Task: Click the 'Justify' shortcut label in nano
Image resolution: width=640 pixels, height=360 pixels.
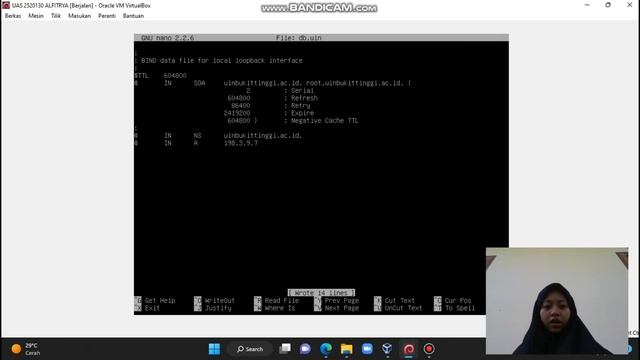Action: (x=218, y=308)
